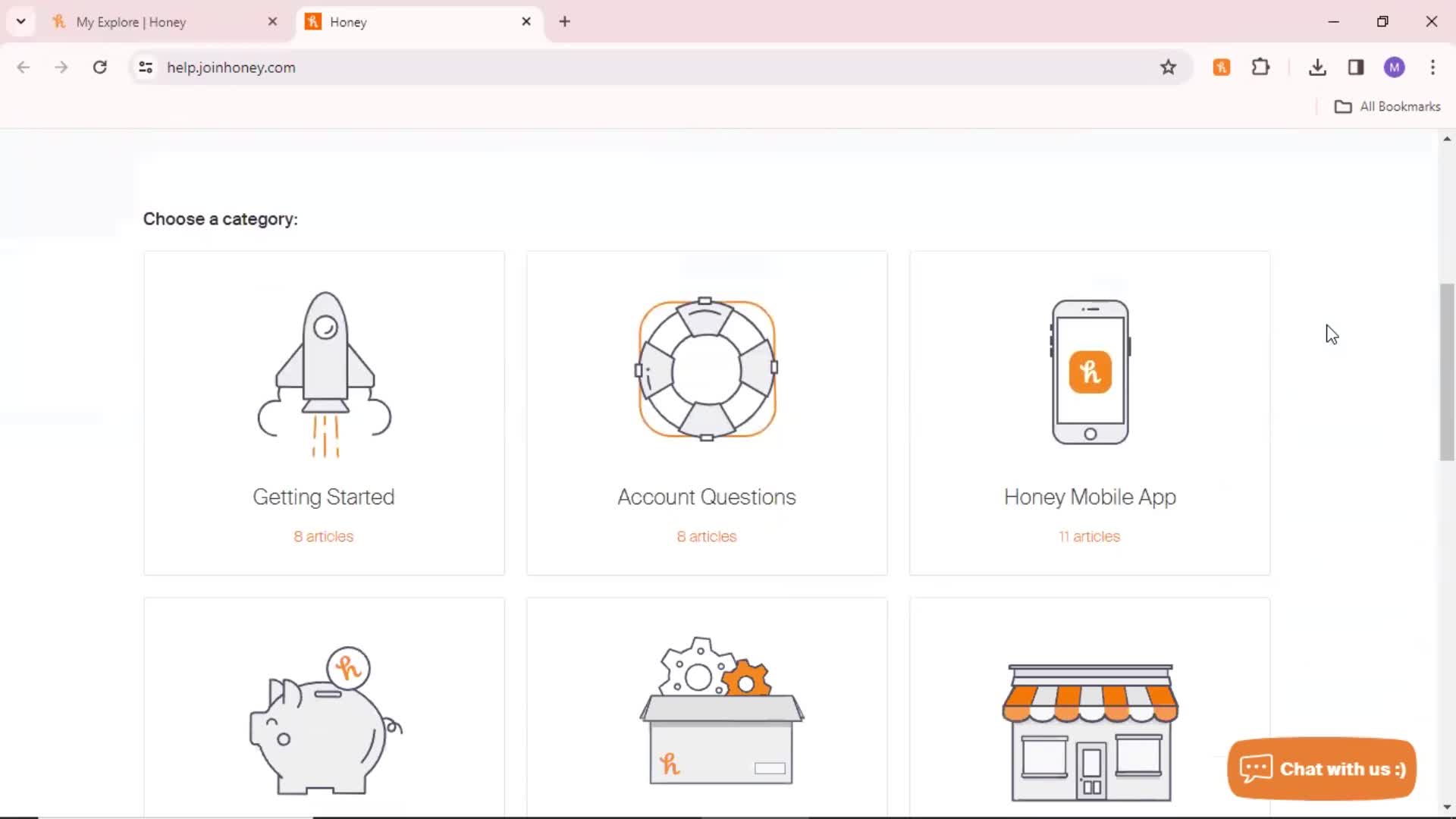Open the Downloads icon in toolbar
The height and width of the screenshot is (819, 1456).
[1317, 67]
